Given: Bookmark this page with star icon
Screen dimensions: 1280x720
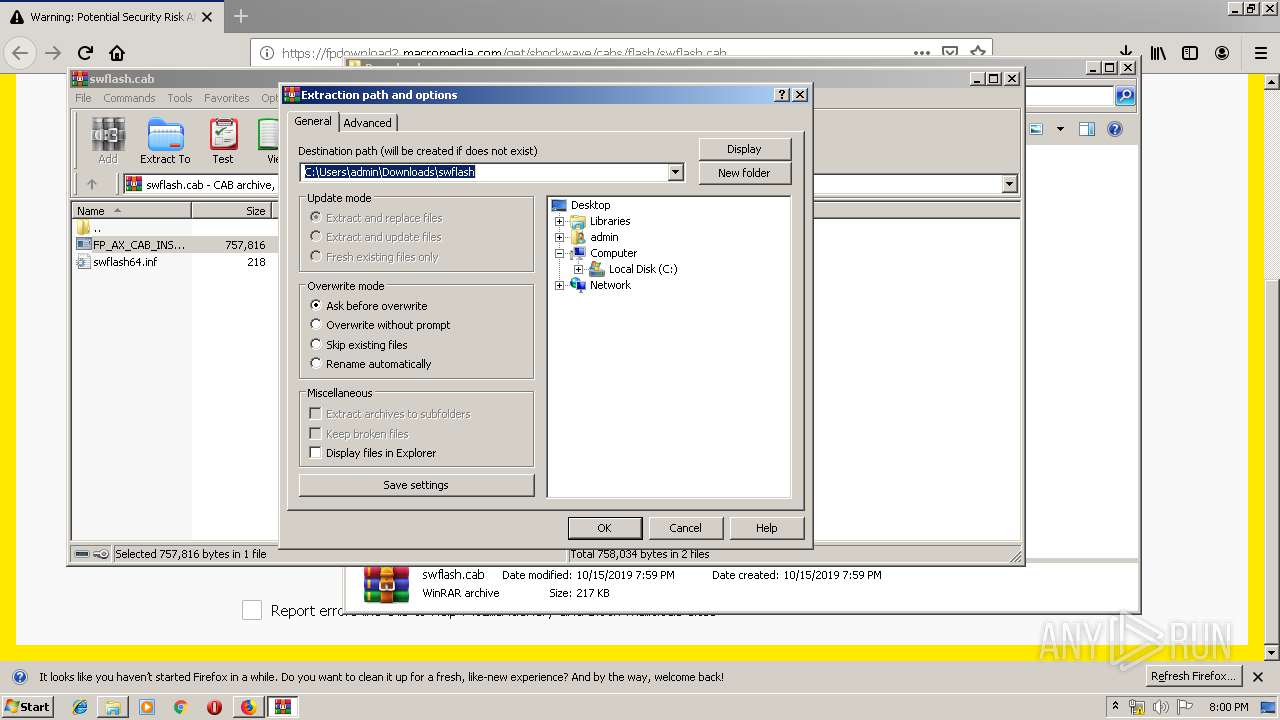Looking at the screenshot, I should tap(978, 53).
